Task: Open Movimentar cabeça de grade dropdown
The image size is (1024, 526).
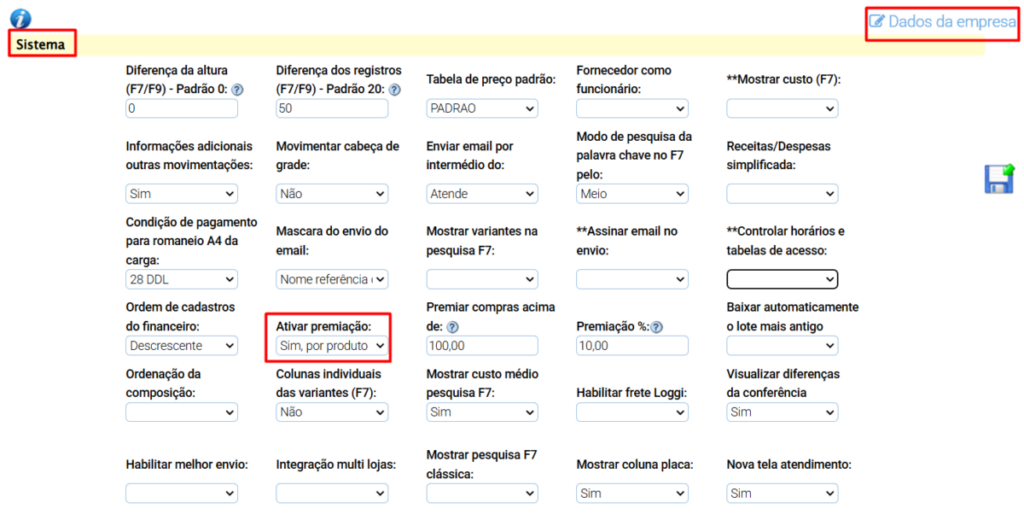Action: pyautogui.click(x=332, y=194)
